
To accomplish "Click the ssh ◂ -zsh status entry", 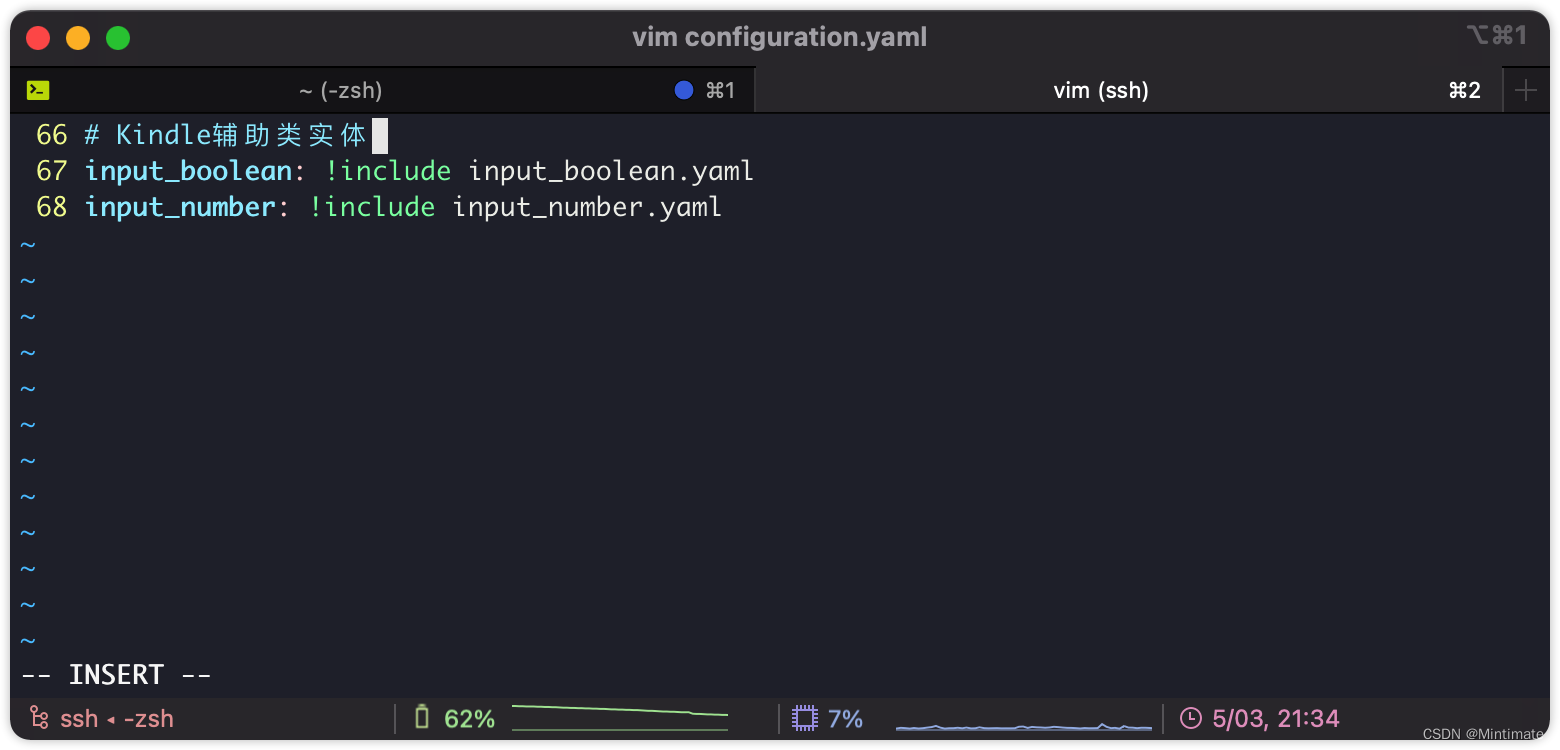I will pos(117,718).
